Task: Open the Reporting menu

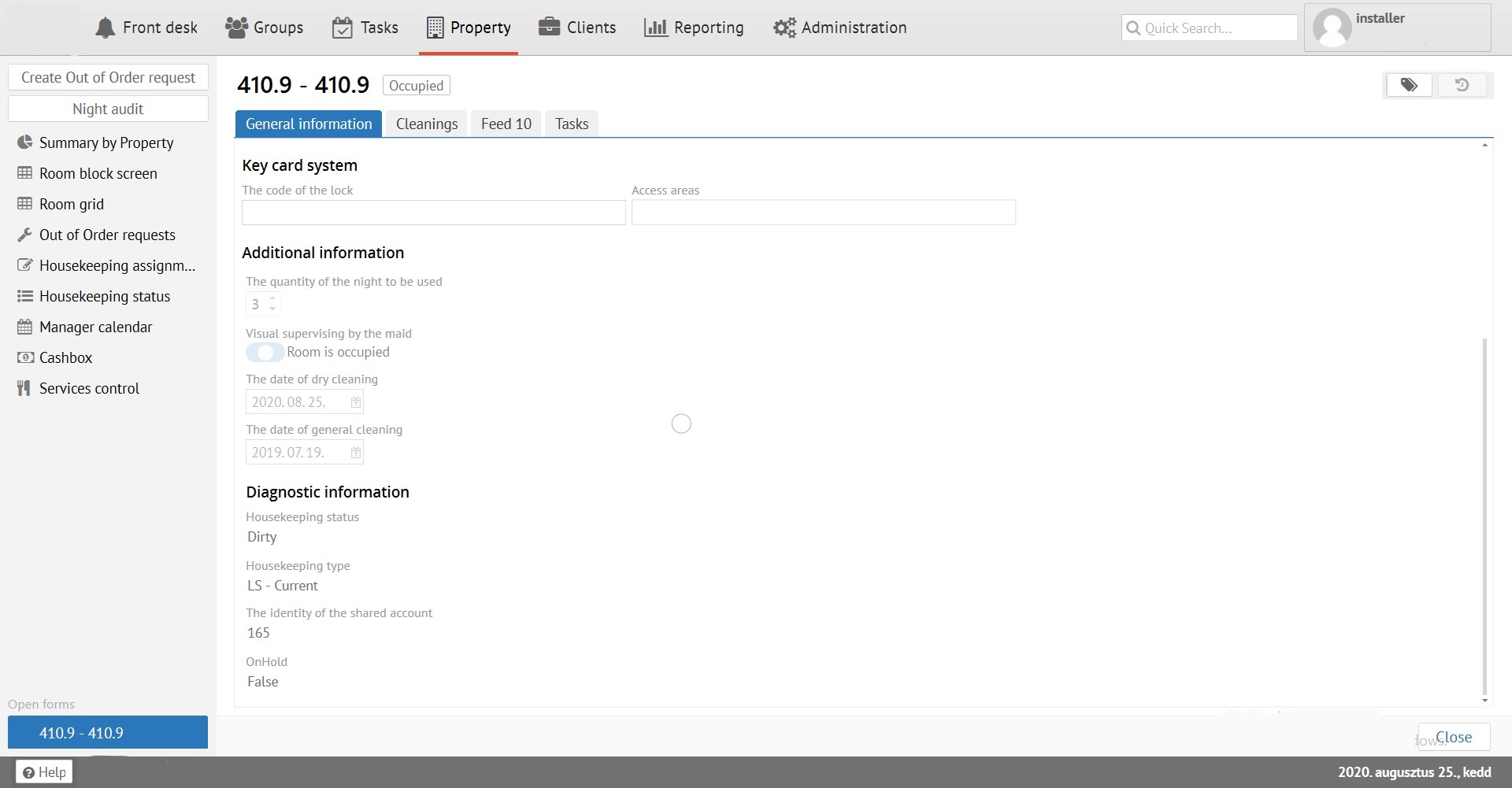Action: coord(694,28)
